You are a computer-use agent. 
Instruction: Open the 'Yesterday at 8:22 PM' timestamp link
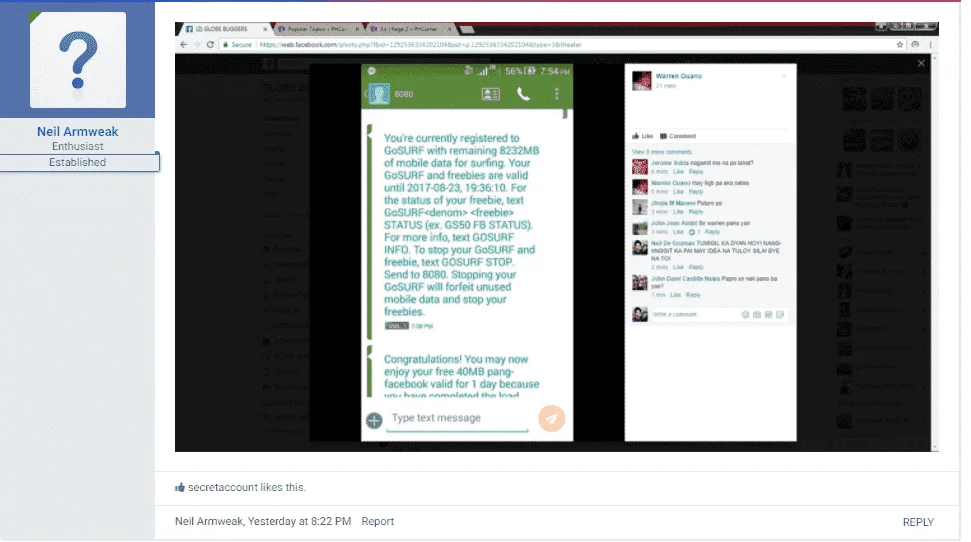tap(299, 522)
